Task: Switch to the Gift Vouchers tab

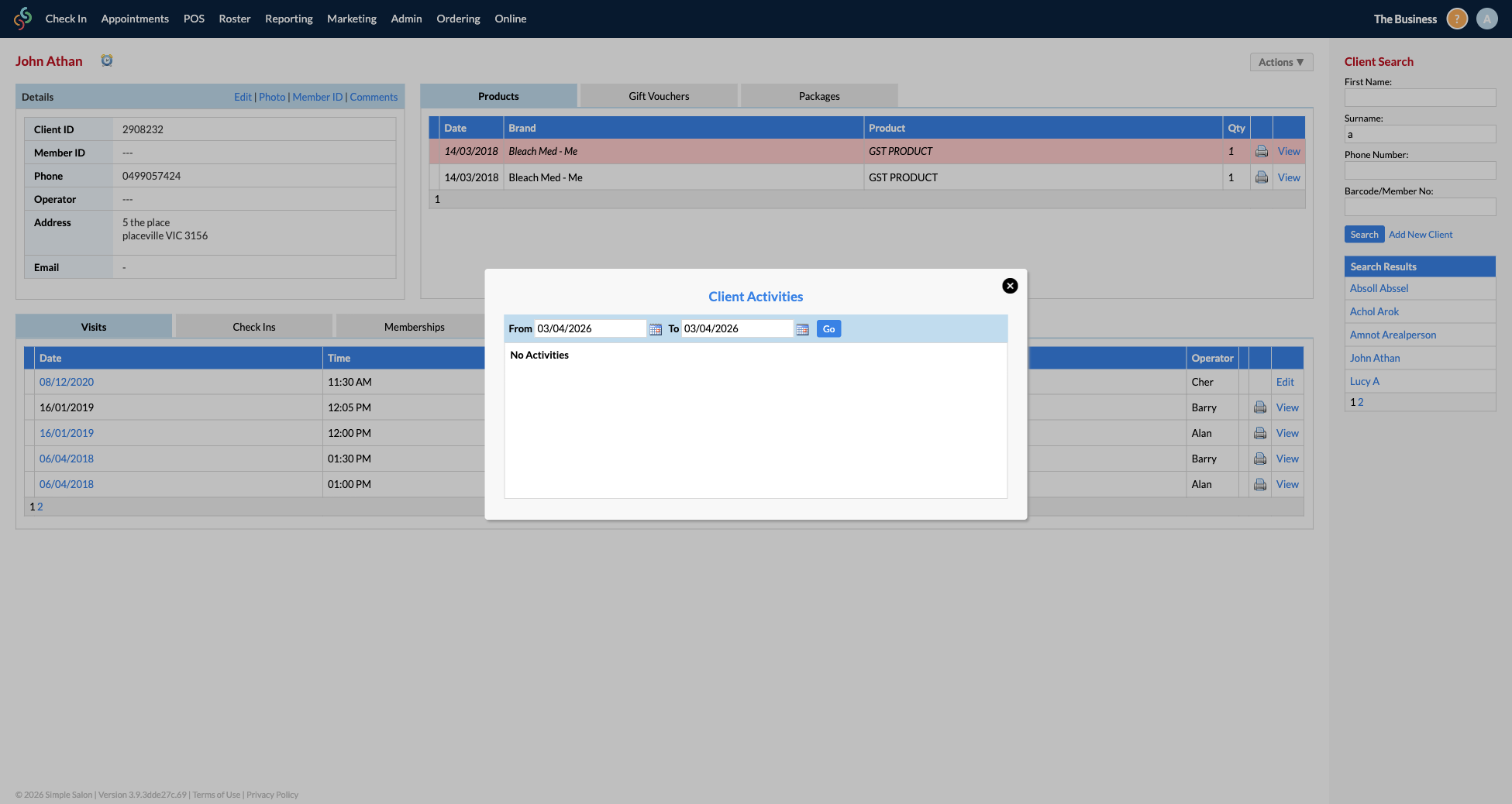Action: (658, 95)
